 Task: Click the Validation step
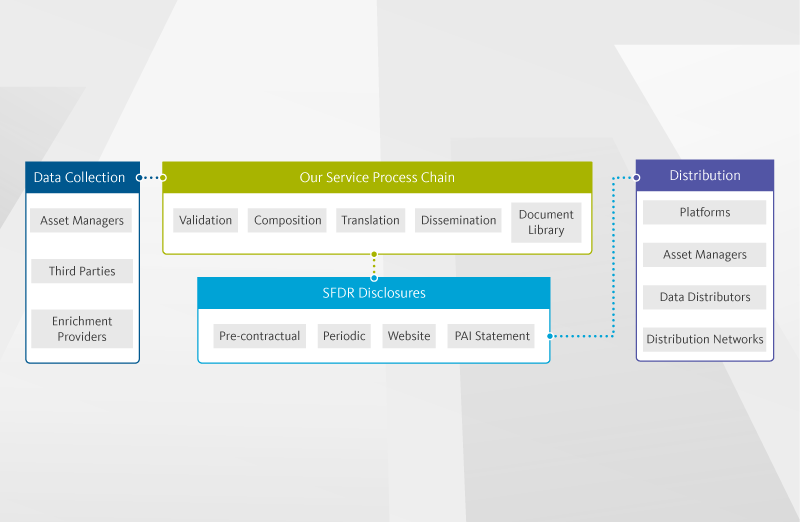pos(206,220)
